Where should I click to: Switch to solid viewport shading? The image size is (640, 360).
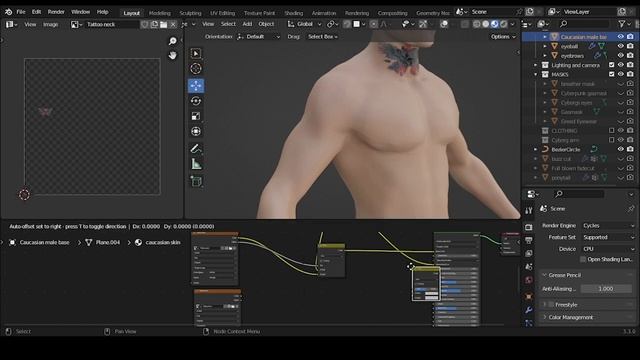486,24
